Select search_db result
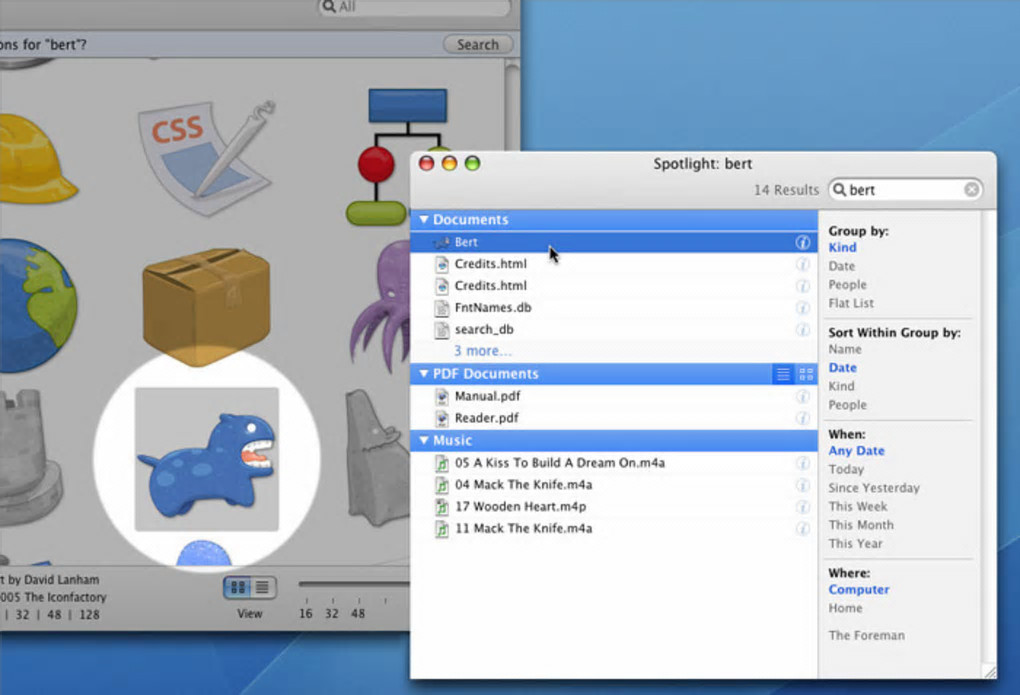Screen dimensions: 1020x695 (x=613, y=329)
